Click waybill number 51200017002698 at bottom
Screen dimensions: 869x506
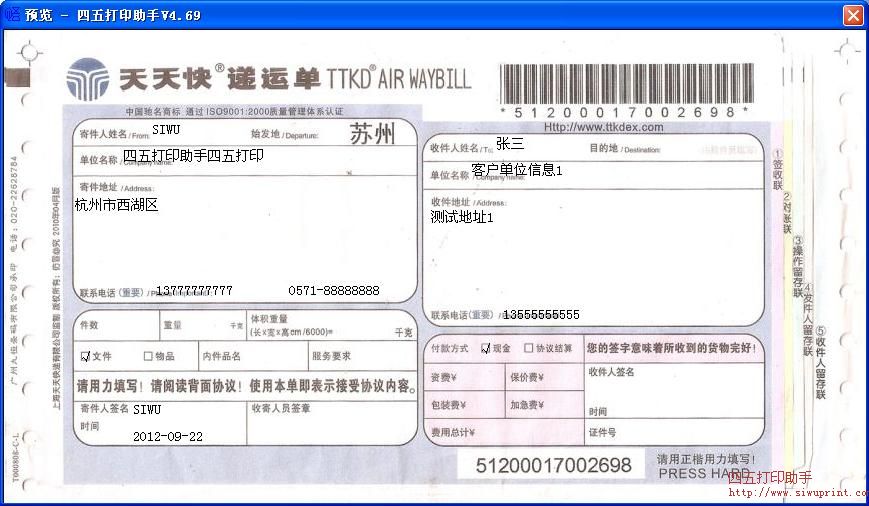point(554,466)
